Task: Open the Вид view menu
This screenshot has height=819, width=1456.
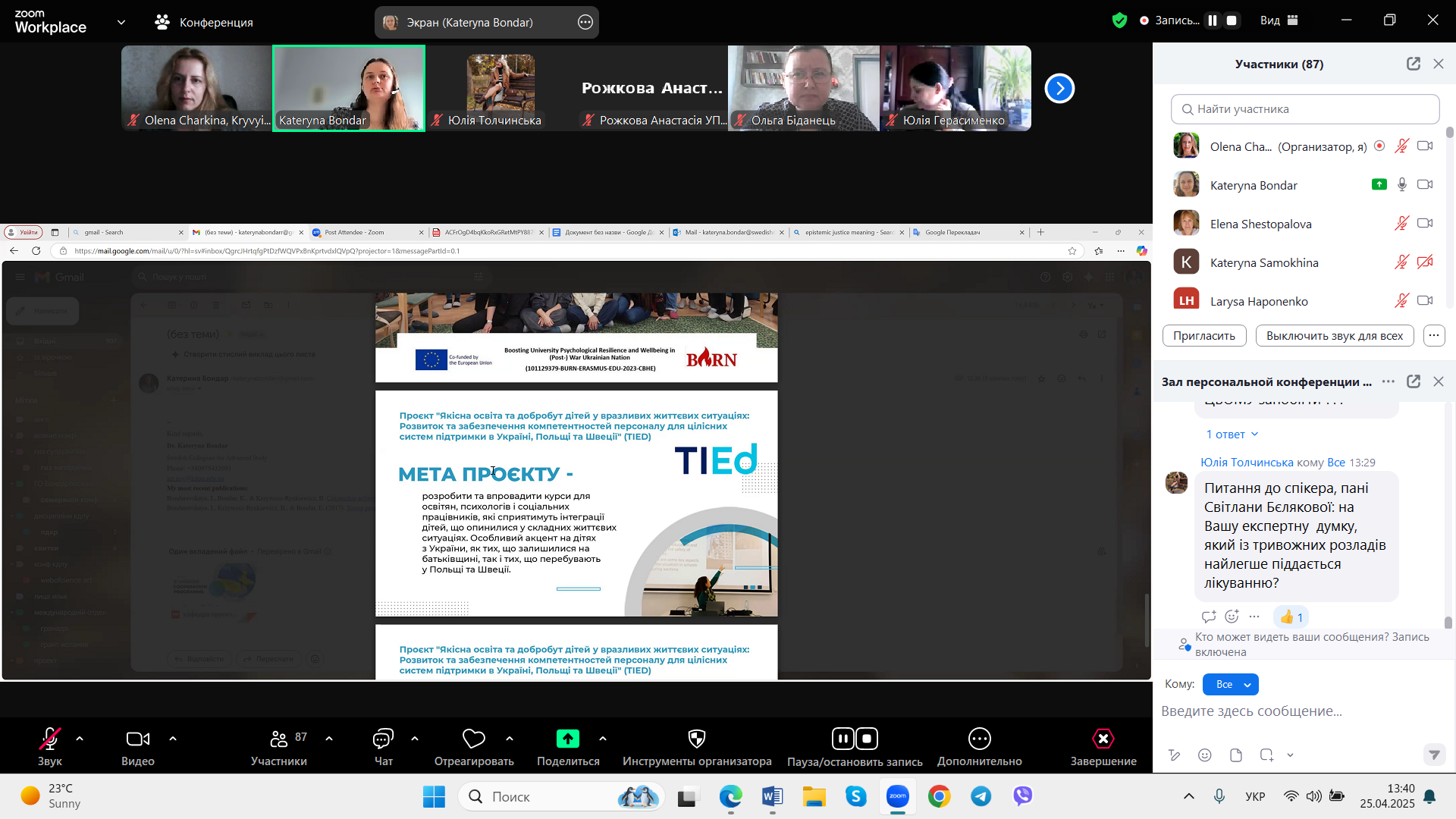Action: [1279, 20]
